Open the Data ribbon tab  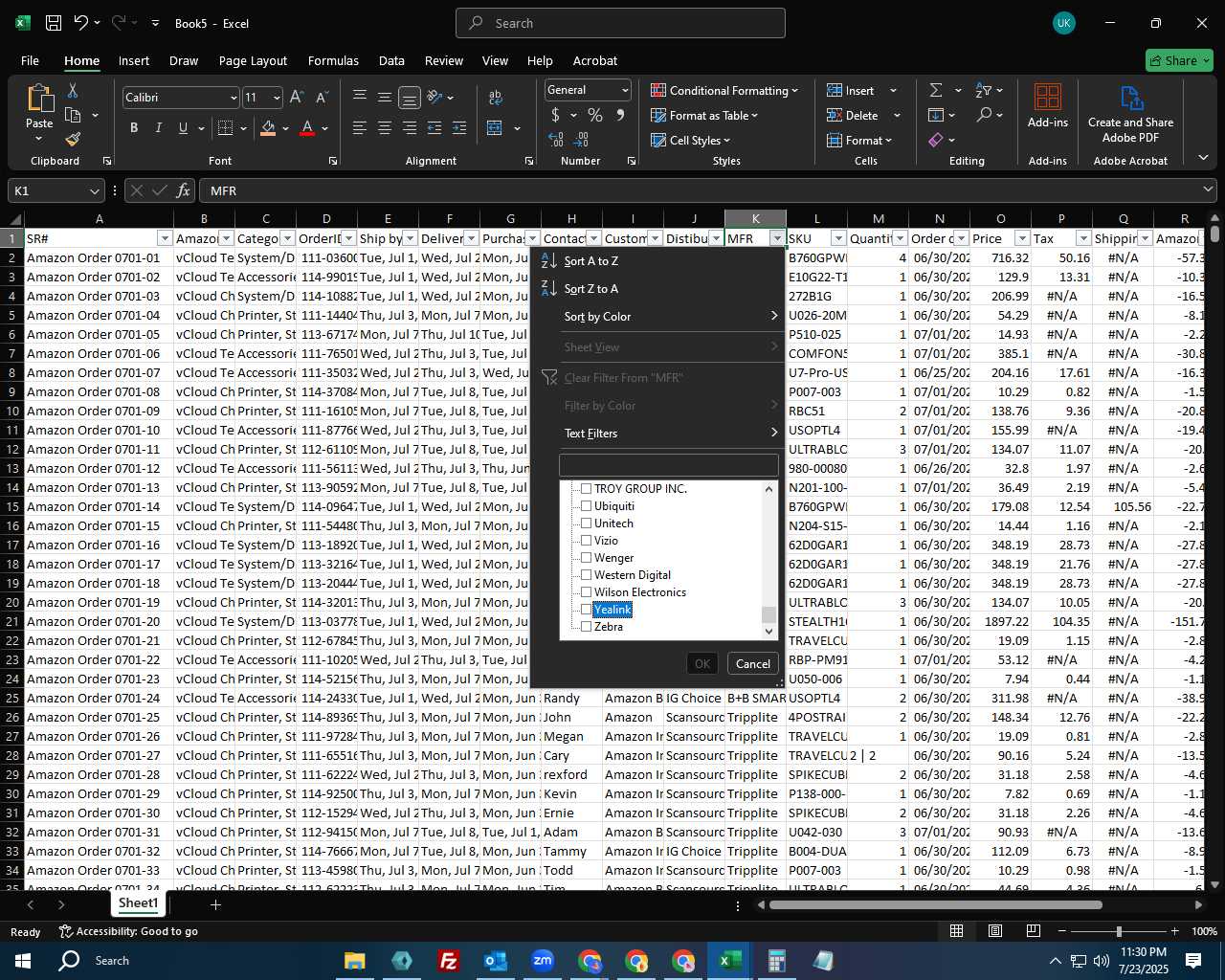[391, 60]
